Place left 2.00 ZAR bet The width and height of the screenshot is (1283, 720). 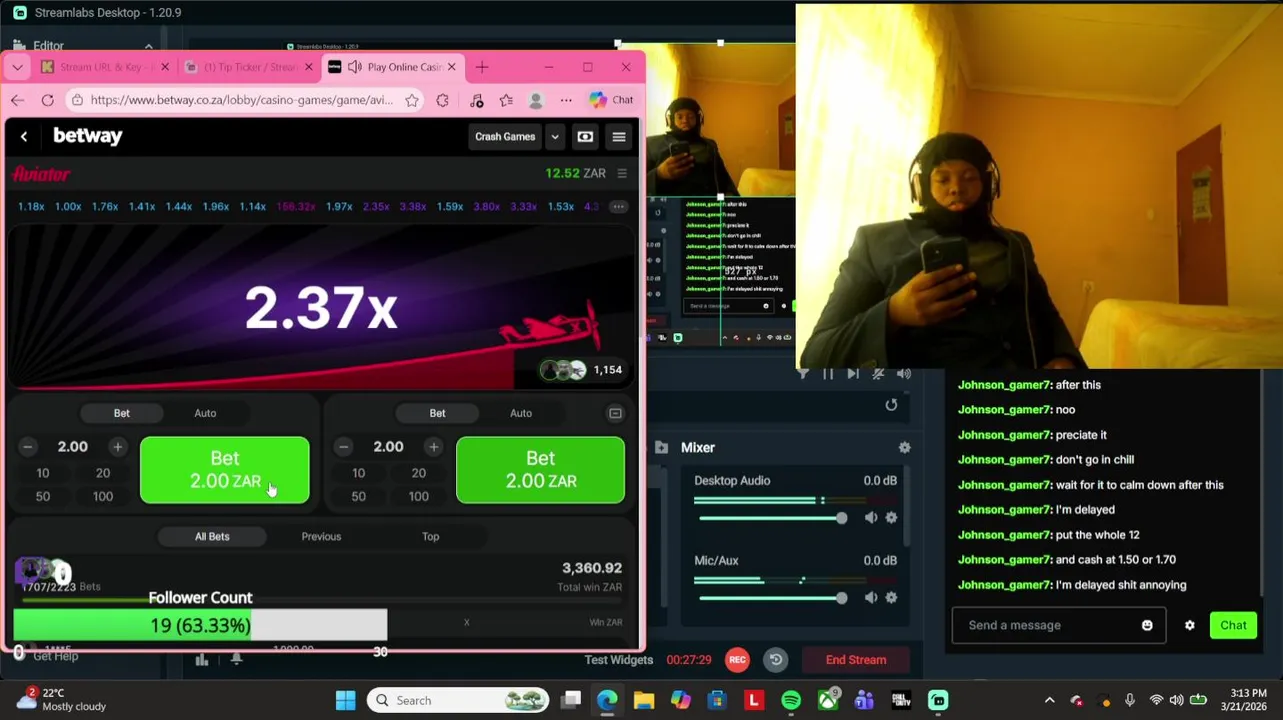click(225, 470)
